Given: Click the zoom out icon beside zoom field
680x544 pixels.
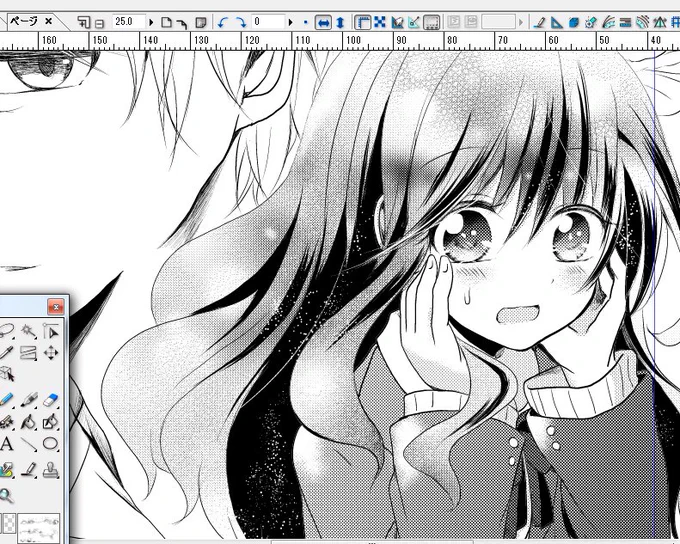Looking at the screenshot, I should [99, 23].
